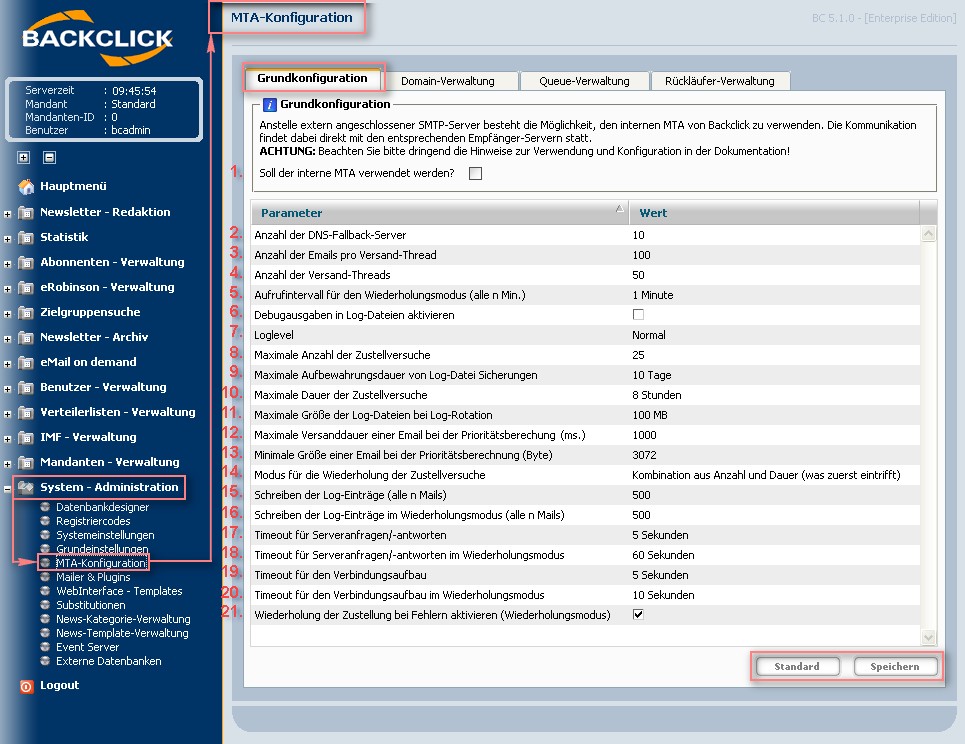Image resolution: width=965 pixels, height=744 pixels.
Task: Click value '1 Minute' for Aufrufintervall
Action: coord(653,295)
